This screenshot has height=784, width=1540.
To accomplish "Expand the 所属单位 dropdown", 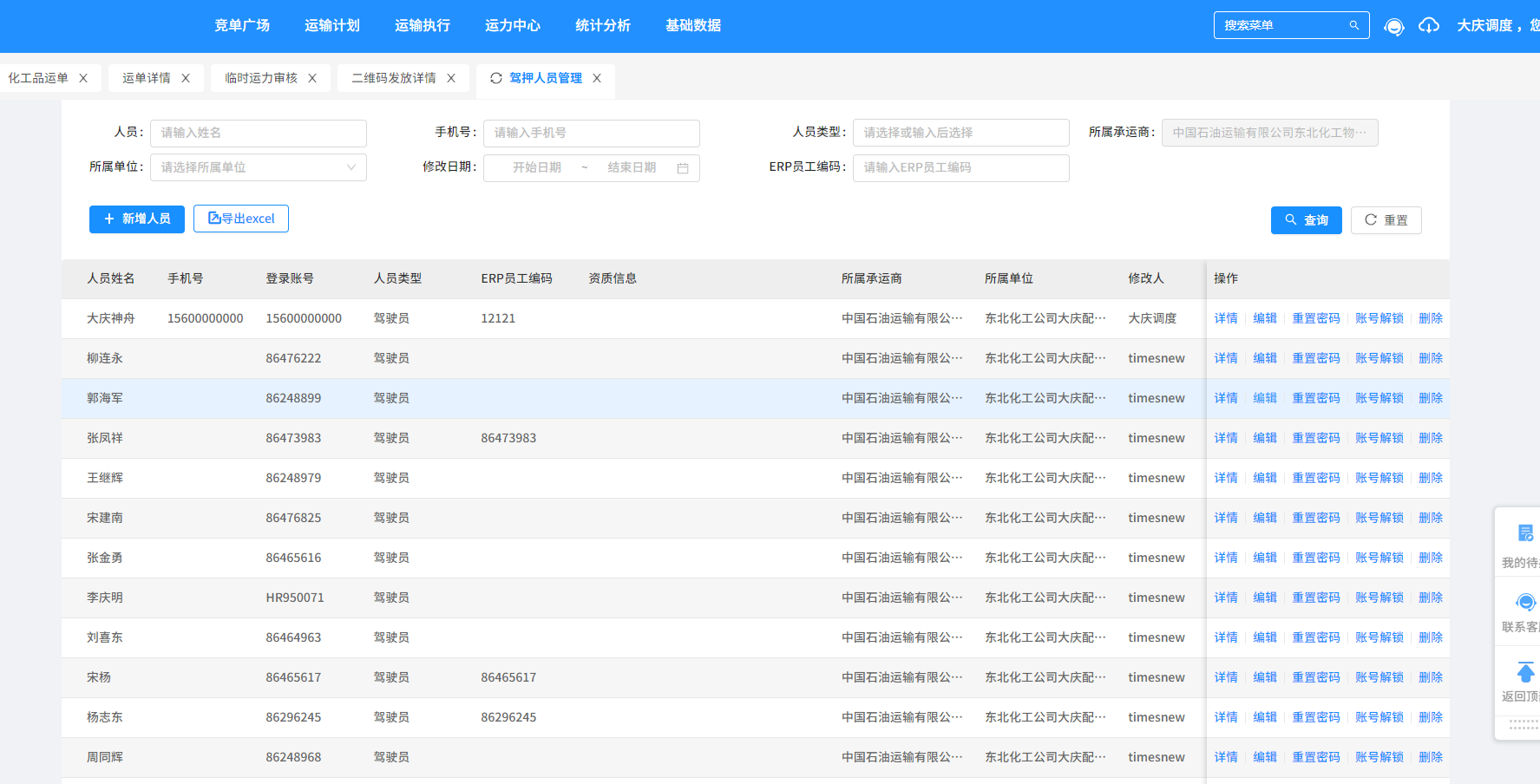I will coord(259,167).
